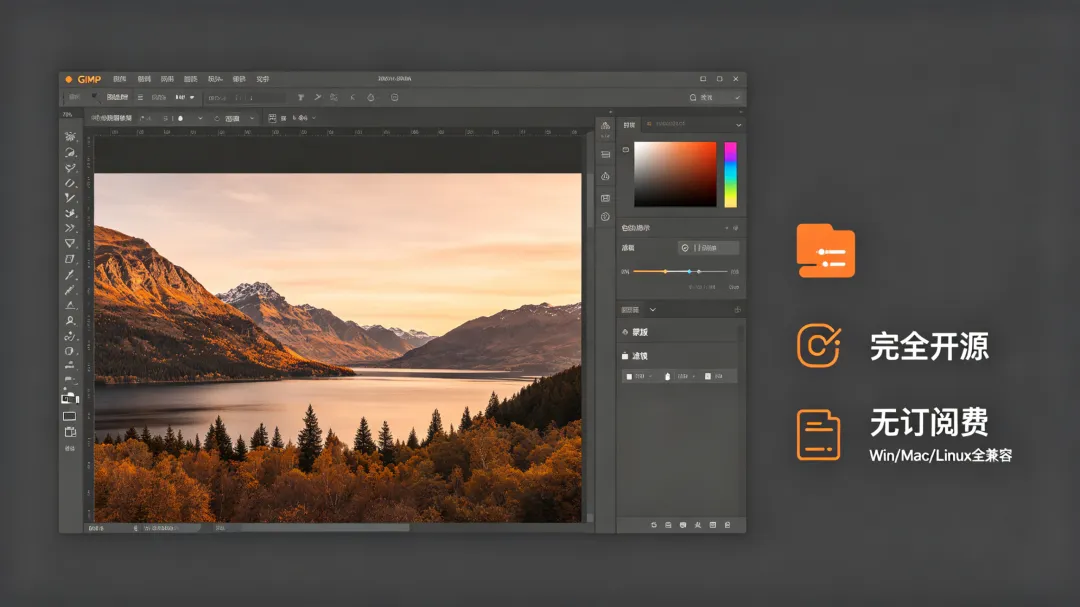Click the bottle icon in the row under 滤镜
The height and width of the screenshot is (607, 1080).
click(x=667, y=377)
